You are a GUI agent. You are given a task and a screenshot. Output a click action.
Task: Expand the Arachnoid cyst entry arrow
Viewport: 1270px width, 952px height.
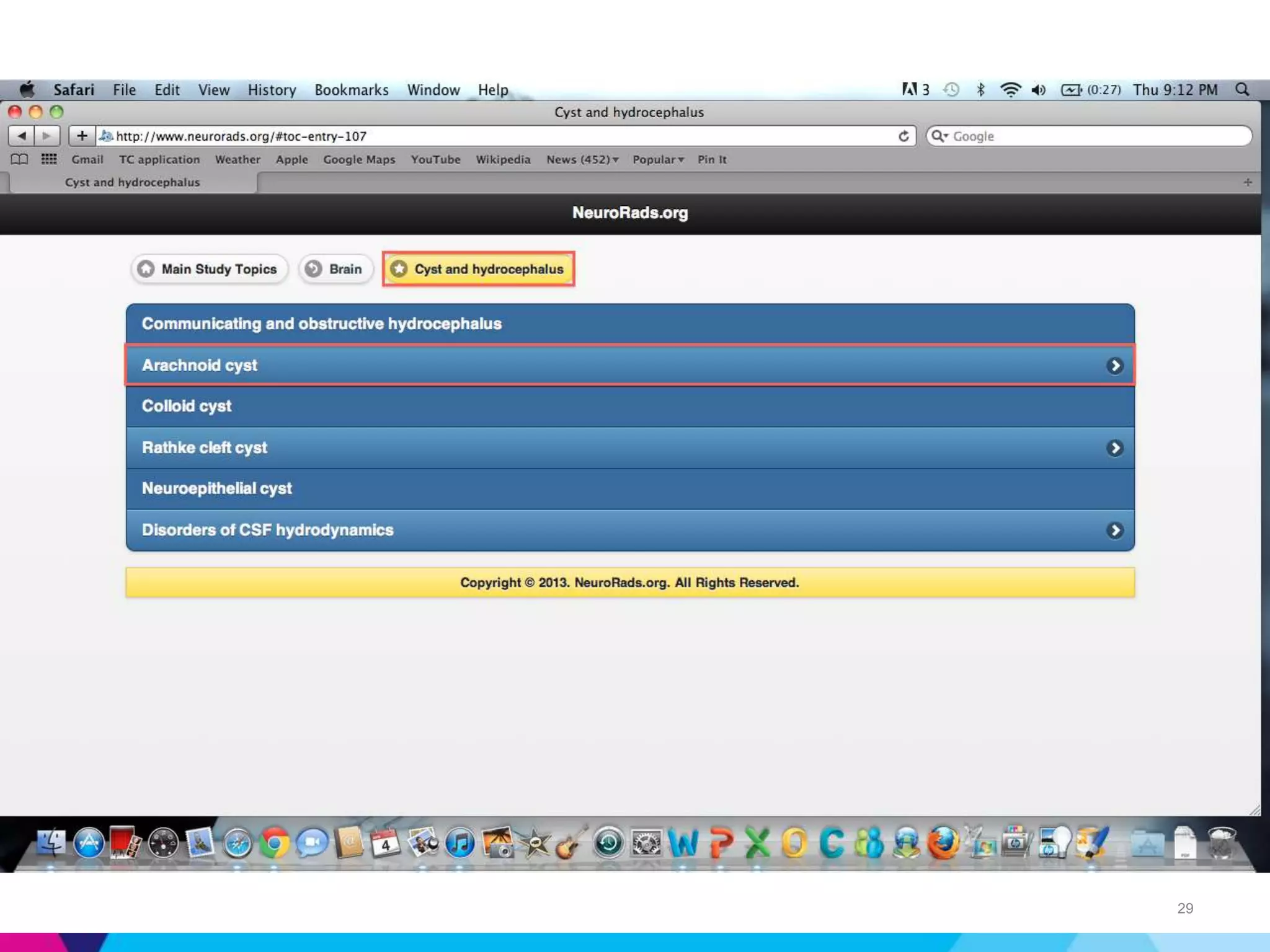[1114, 366]
